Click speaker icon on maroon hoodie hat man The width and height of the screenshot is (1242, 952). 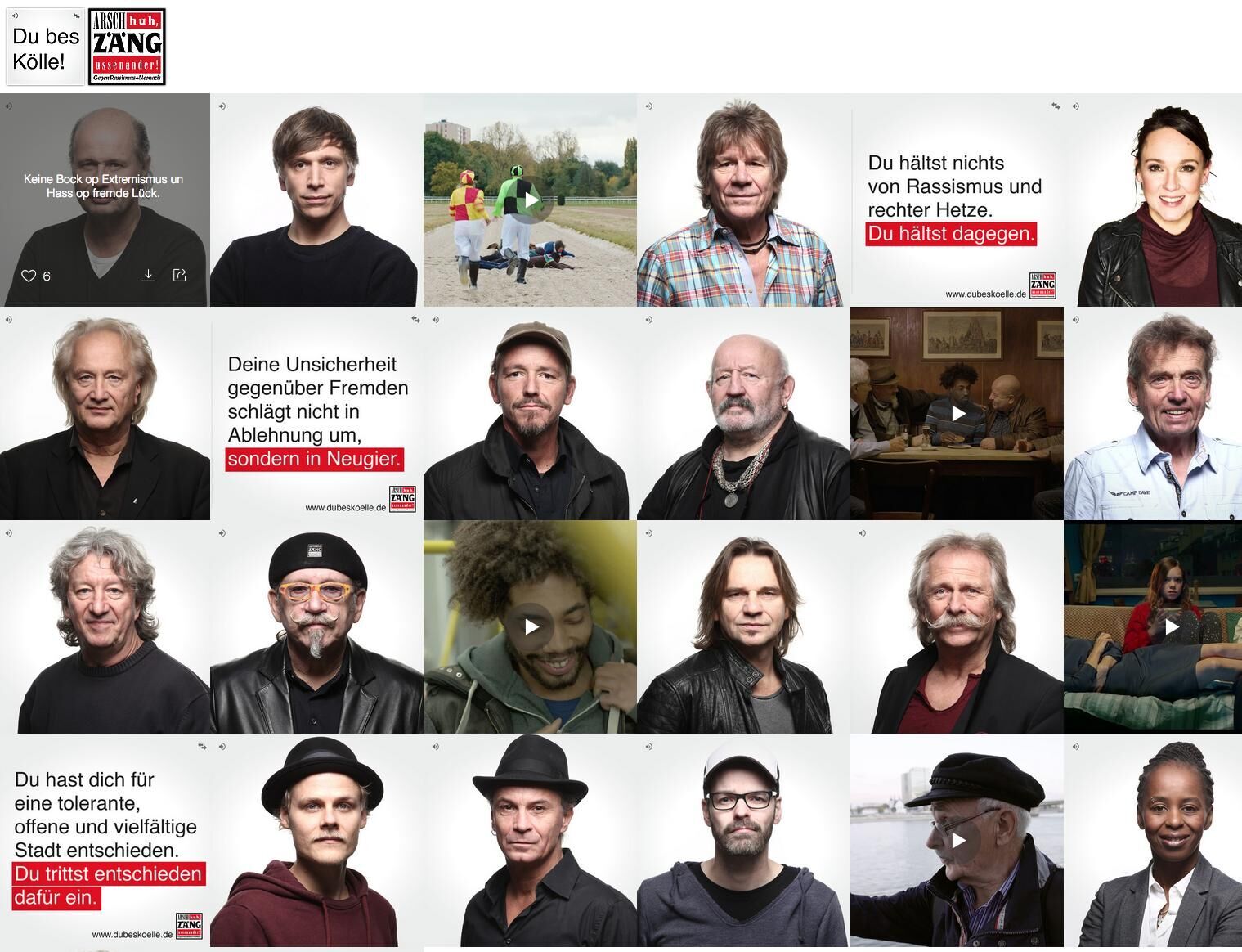[222, 746]
